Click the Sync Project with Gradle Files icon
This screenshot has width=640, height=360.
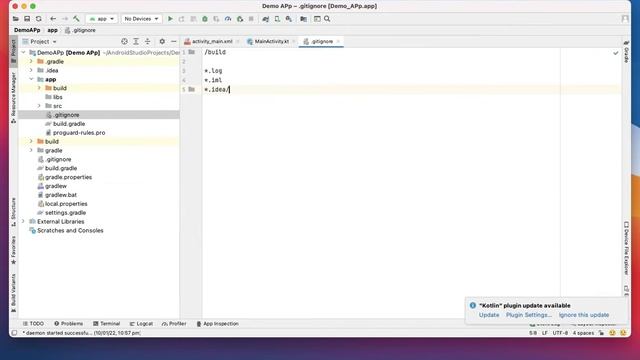point(266,19)
